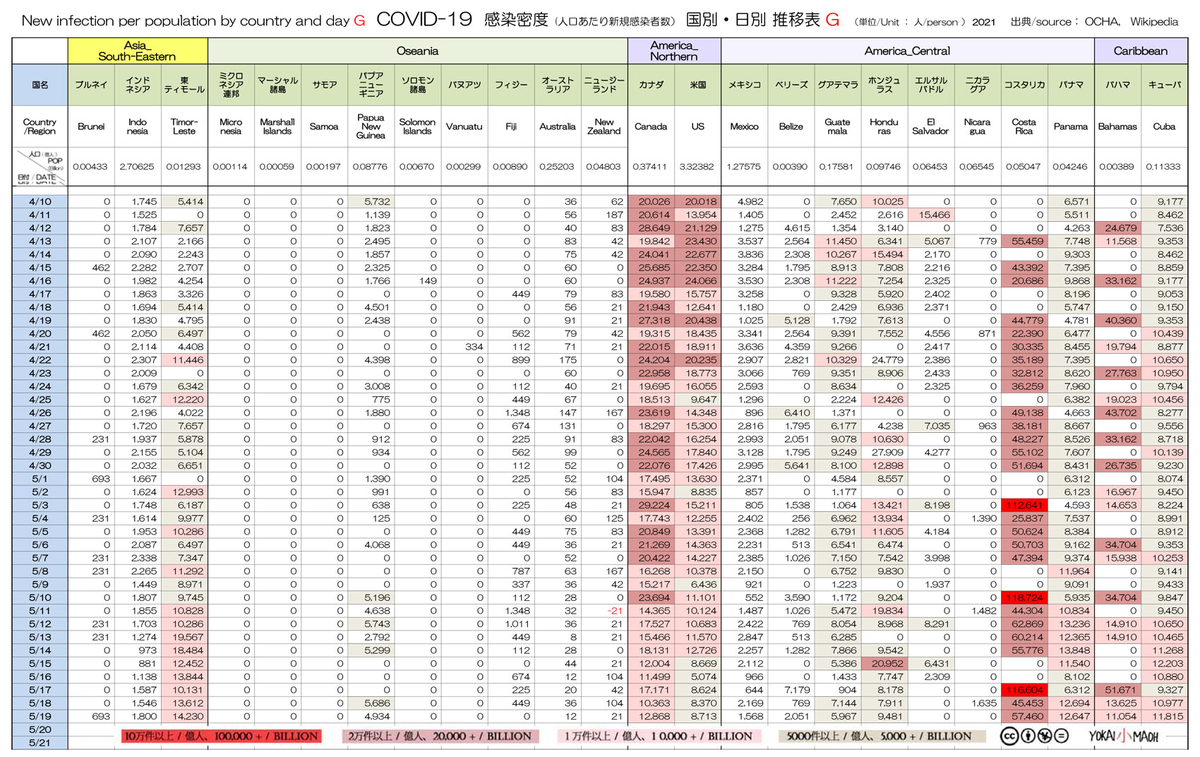Select the America_Northern region header

pos(674,50)
